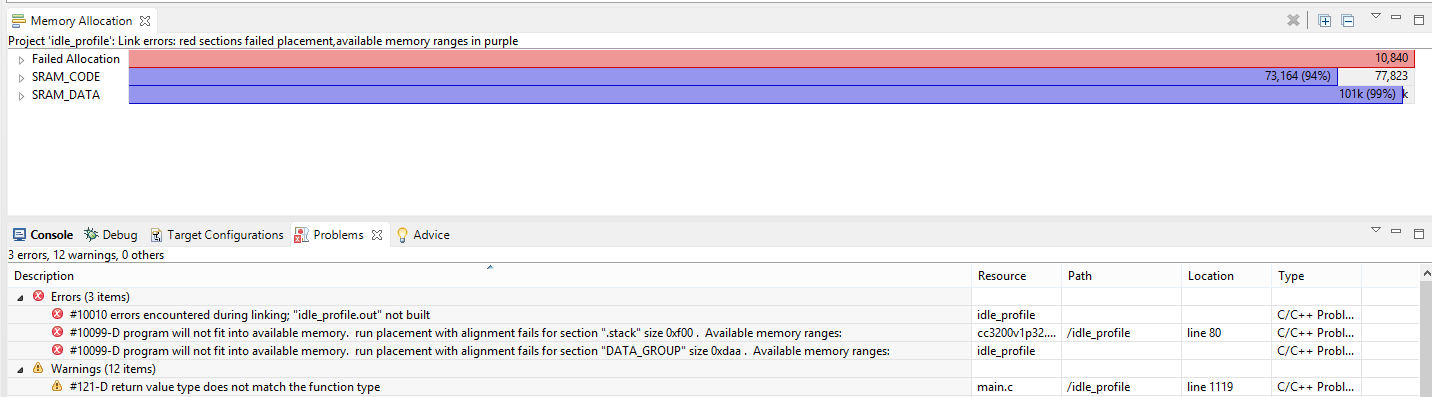Click the Expand All icon in Memory Allocation

[1324, 20]
